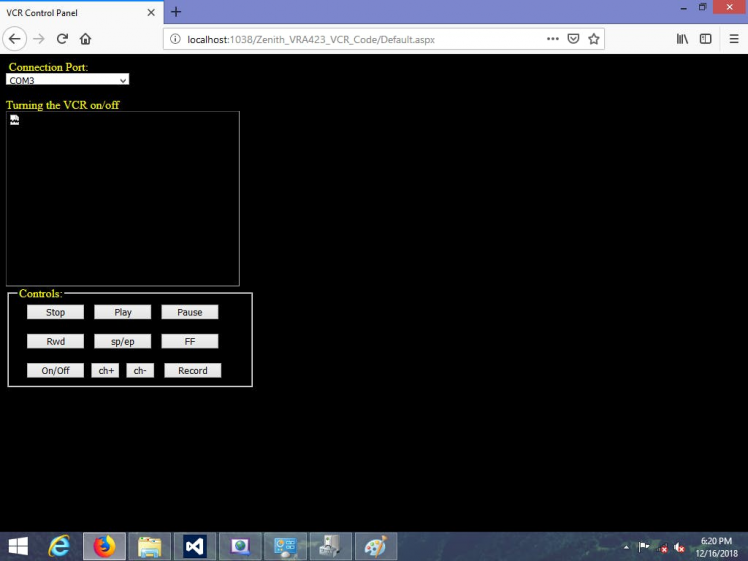Open the computer device taskbar icon
This screenshot has width=748, height=561.
(x=331, y=547)
